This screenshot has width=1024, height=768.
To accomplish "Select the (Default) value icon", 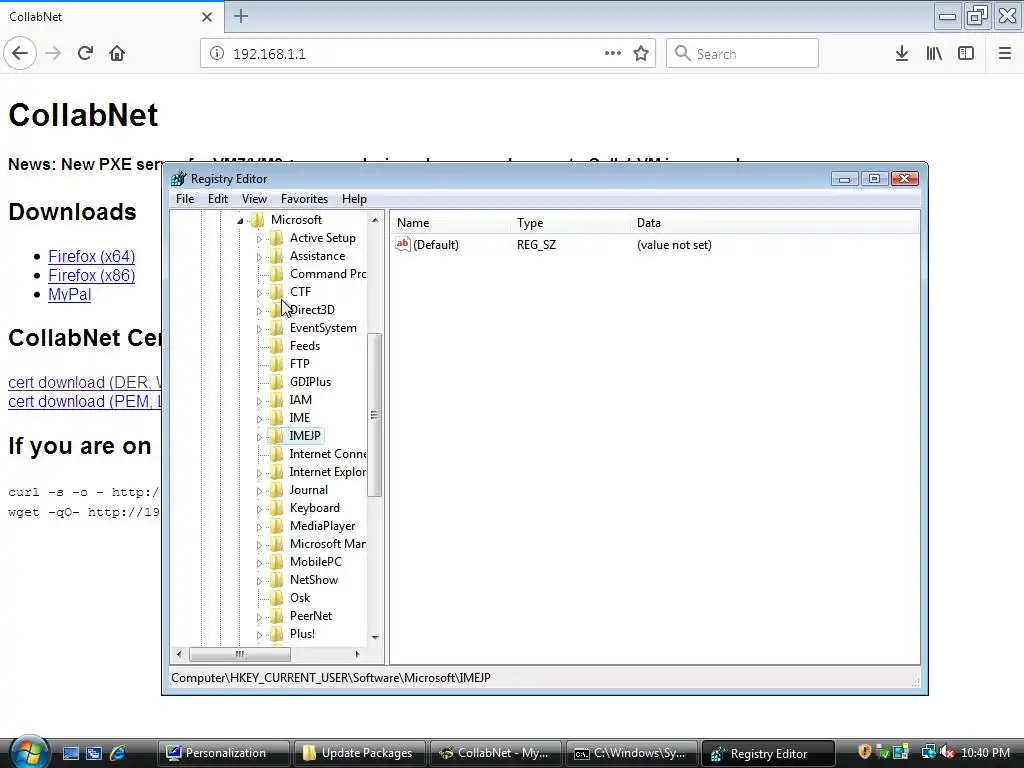I will (x=403, y=244).
